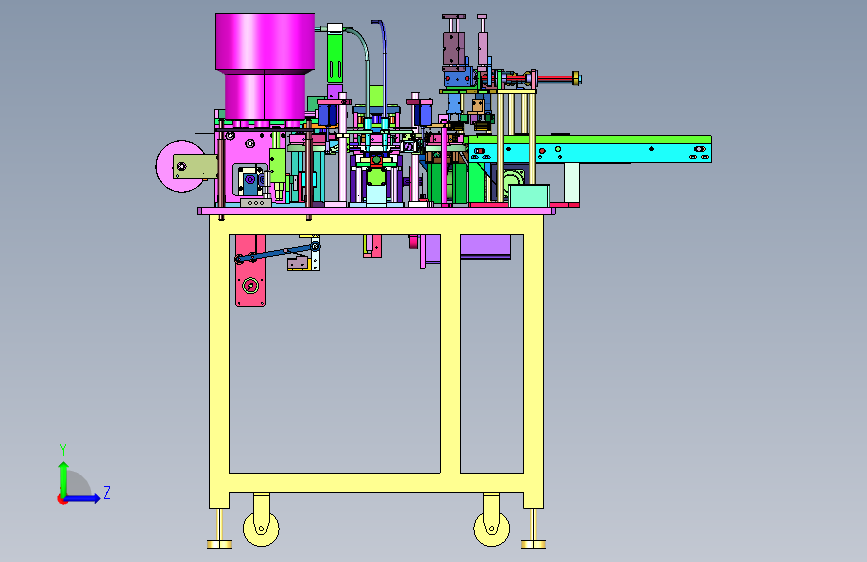Select the pink tabletop base plate
867x562 pixels.
(x=376, y=211)
